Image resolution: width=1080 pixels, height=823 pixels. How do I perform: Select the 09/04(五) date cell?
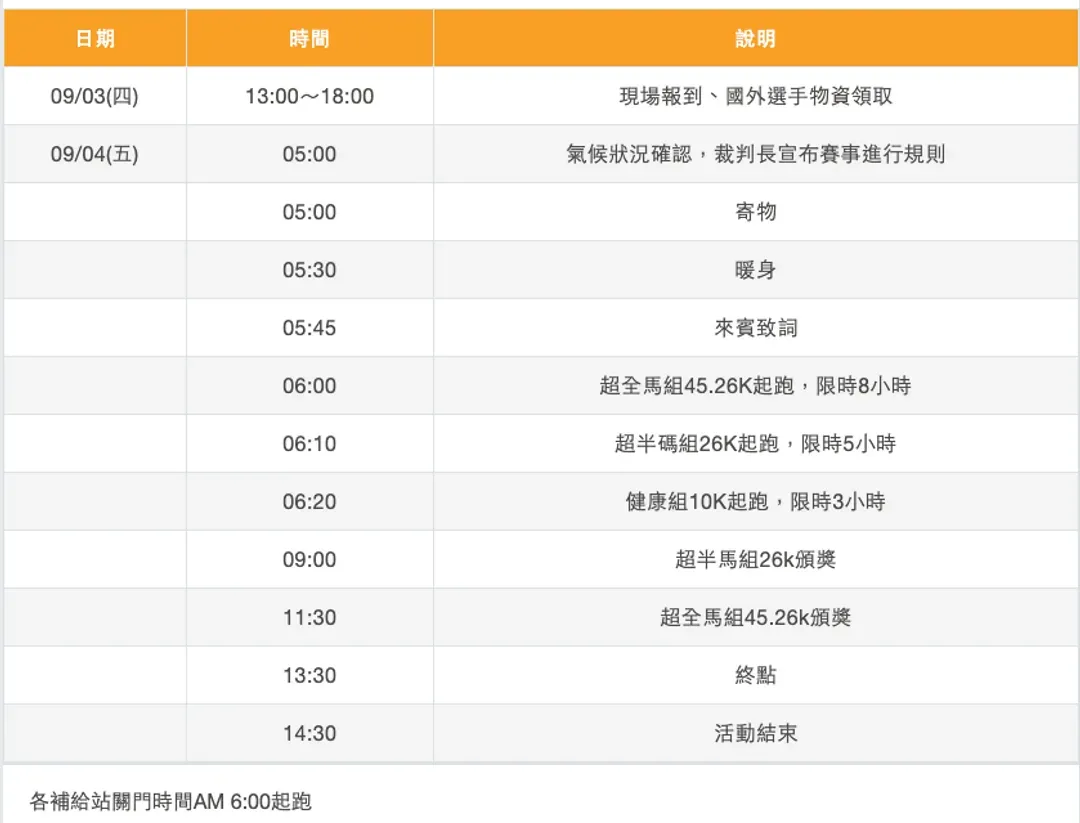pos(95,155)
